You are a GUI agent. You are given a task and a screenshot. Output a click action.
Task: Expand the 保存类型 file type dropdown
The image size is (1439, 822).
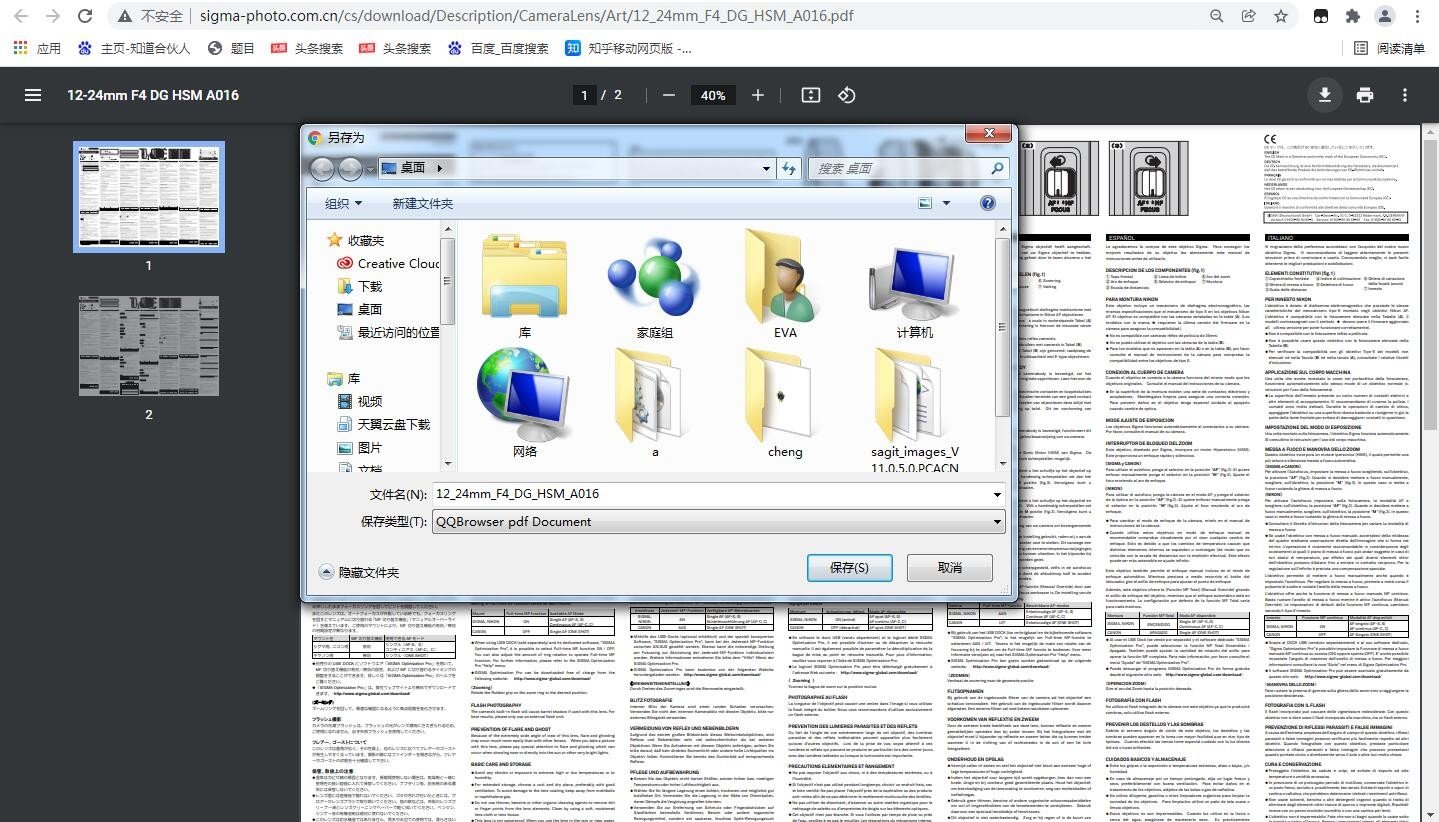pos(997,521)
